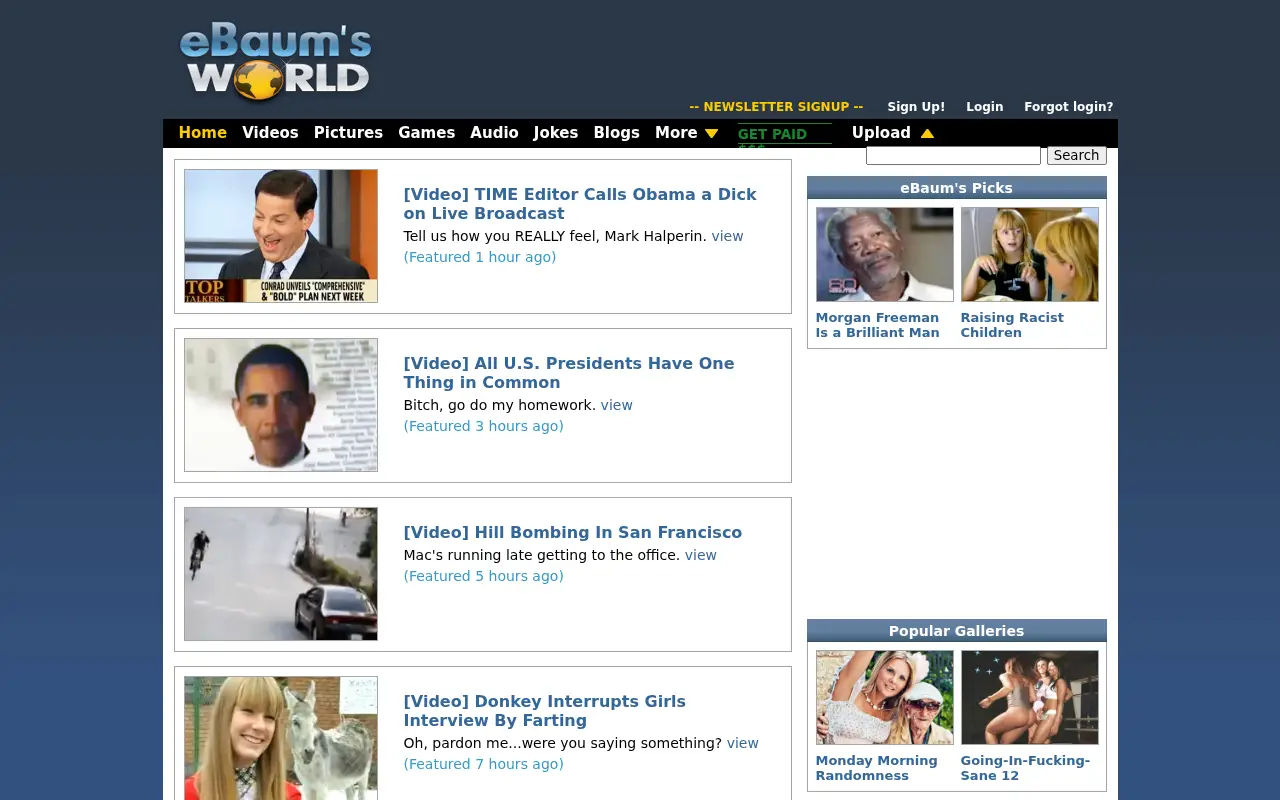Open the Upload menu arrow
This screenshot has width=1280, height=800.
pos(927,133)
